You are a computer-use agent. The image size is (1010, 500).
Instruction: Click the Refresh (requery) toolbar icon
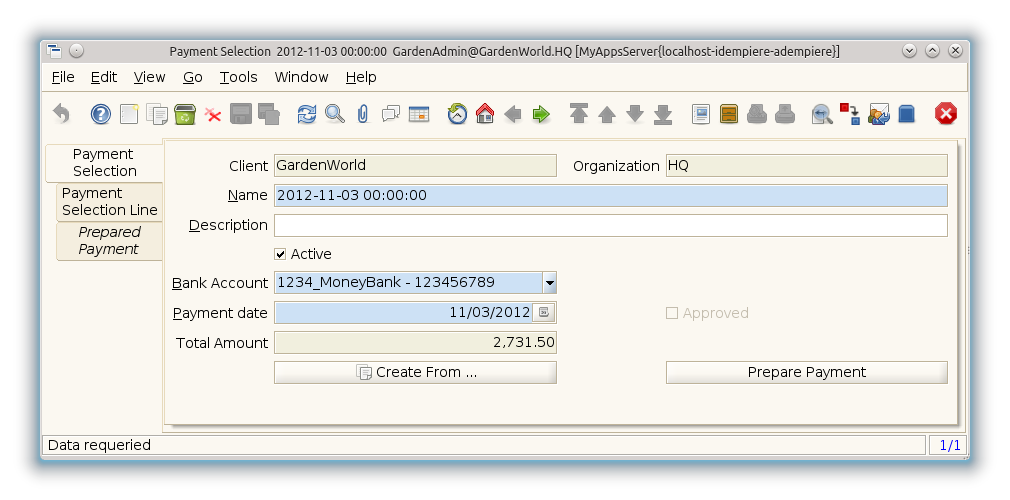307,114
